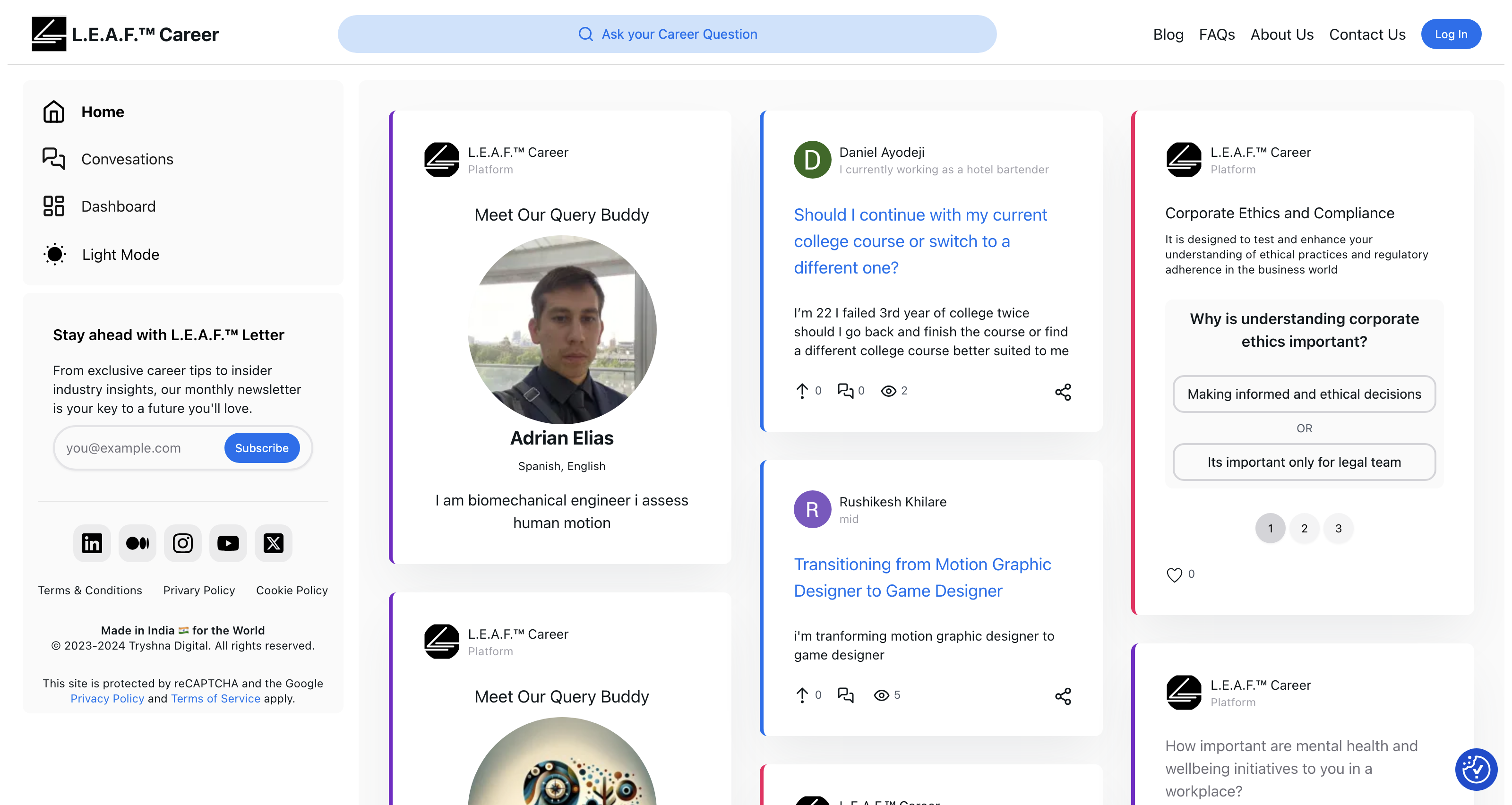Click the 'Corporate Ethics and Compliance' title

coord(1280,213)
